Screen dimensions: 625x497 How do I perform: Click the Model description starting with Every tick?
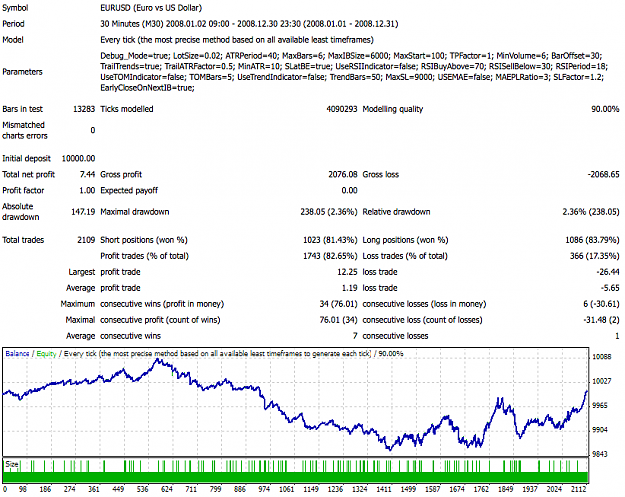click(237, 40)
